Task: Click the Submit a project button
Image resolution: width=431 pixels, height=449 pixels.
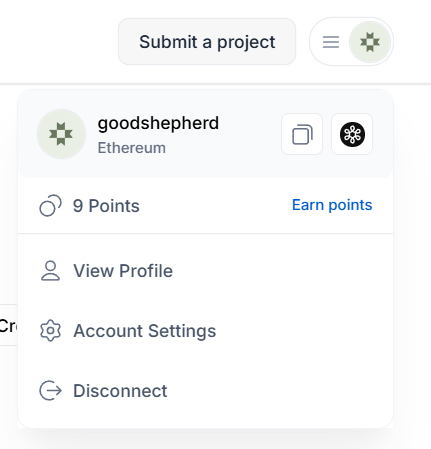Action: tap(207, 42)
